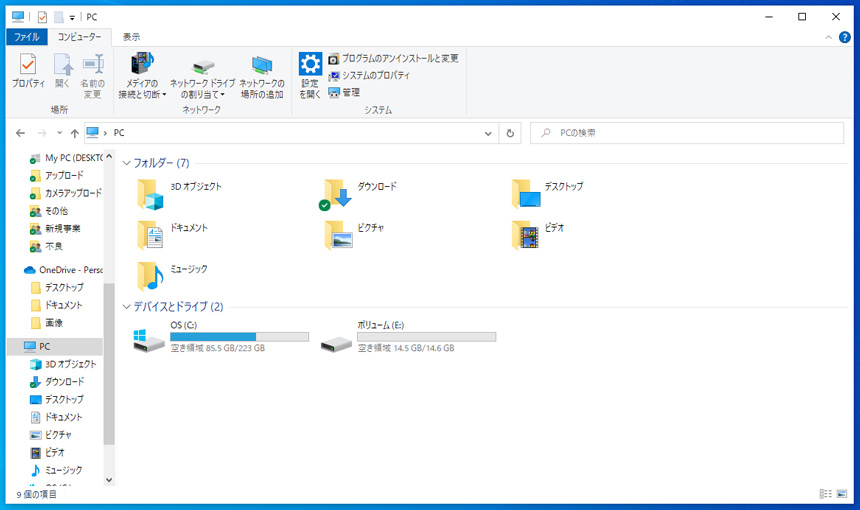Open 3D オブジェクト in the sidebar

pyautogui.click(x=63, y=364)
